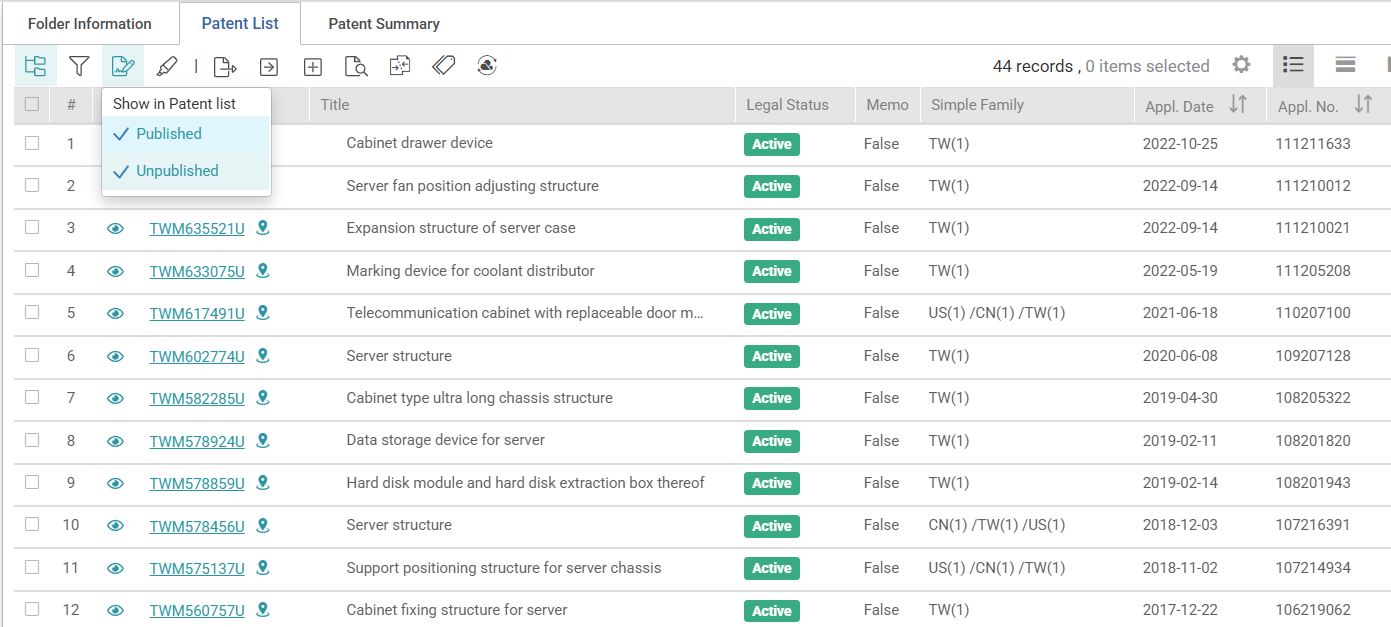Image resolution: width=1391 pixels, height=627 pixels.
Task: Sort by Appl. Date arrows
Action: (x=1238, y=104)
